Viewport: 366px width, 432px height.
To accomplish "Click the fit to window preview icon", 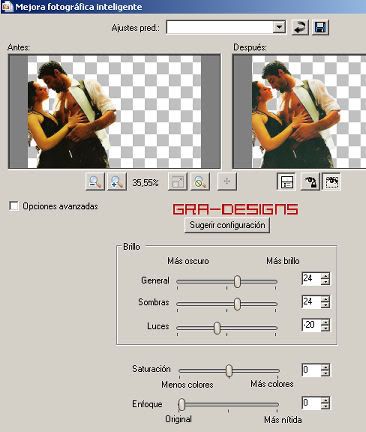I will (178, 182).
